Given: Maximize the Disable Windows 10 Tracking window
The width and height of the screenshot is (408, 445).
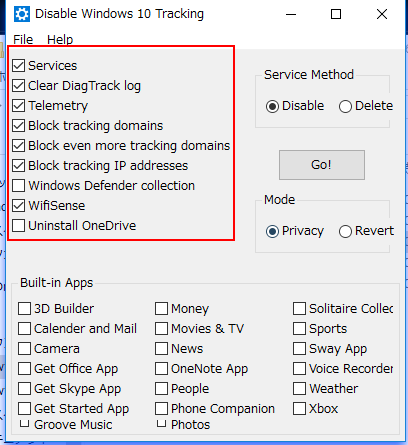Looking at the screenshot, I should pos(336,14).
